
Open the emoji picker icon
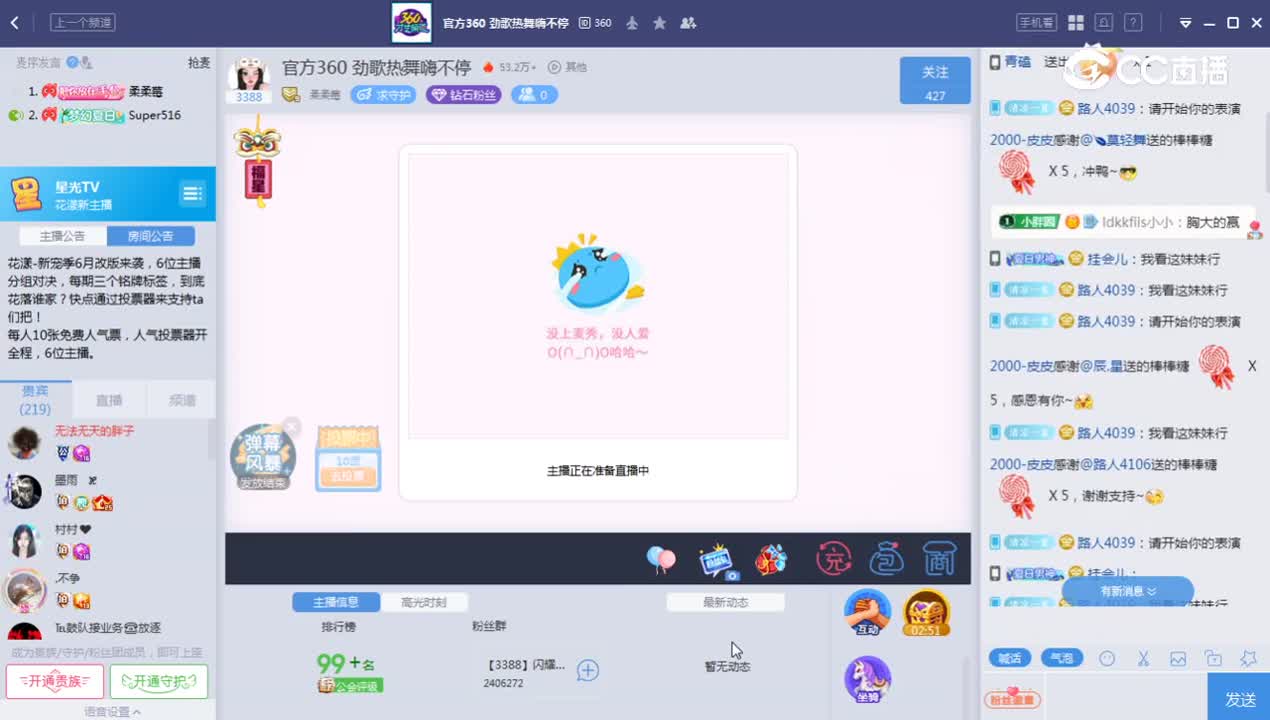(x=1107, y=658)
